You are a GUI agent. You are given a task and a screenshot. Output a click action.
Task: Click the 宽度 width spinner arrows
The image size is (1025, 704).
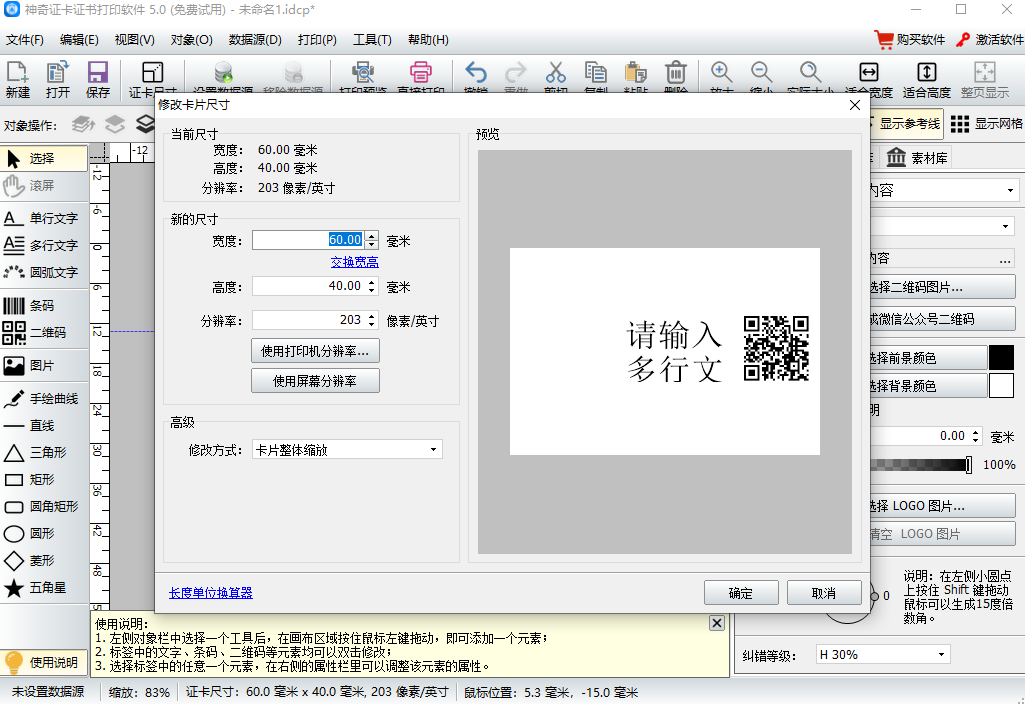tap(372, 240)
